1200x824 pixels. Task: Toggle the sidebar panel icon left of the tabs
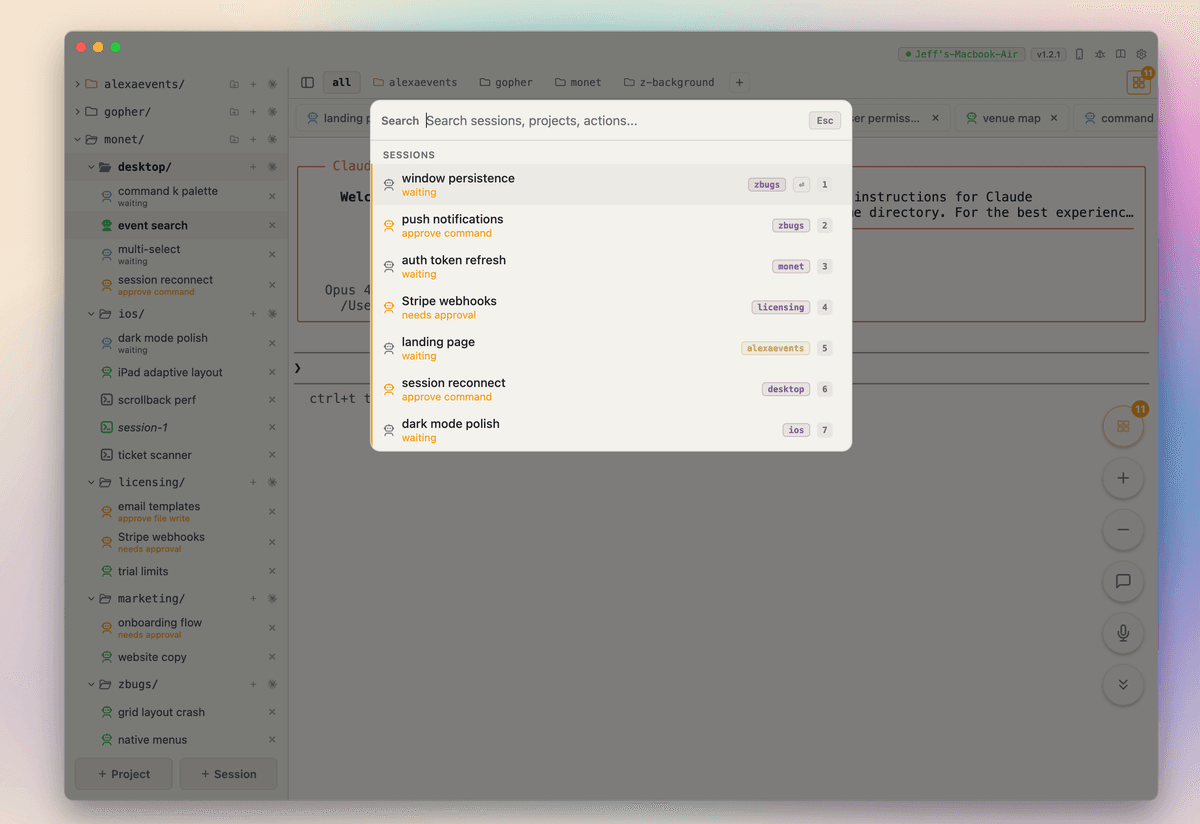[307, 82]
